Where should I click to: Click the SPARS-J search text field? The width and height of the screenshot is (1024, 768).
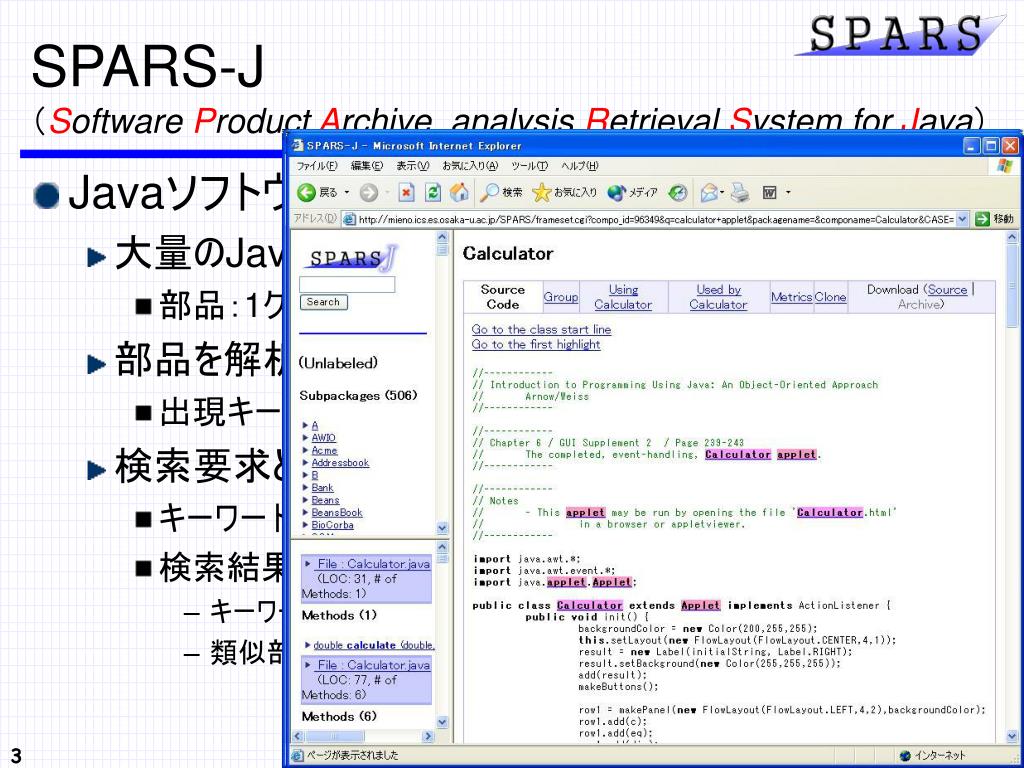[x=347, y=285]
